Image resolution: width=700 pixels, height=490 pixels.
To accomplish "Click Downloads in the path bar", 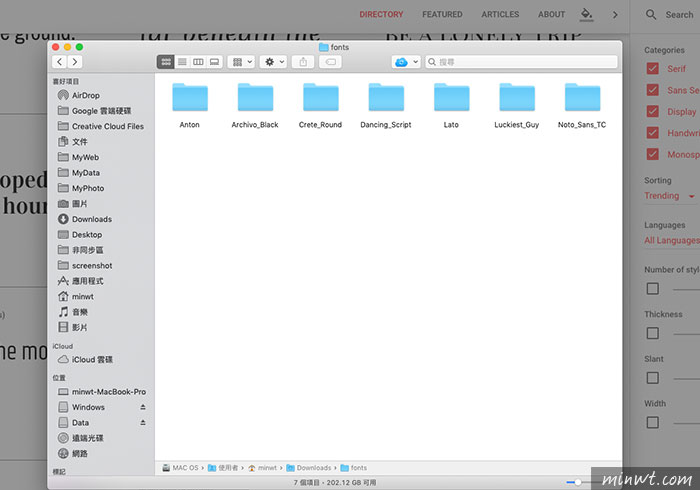I will click(x=309, y=468).
